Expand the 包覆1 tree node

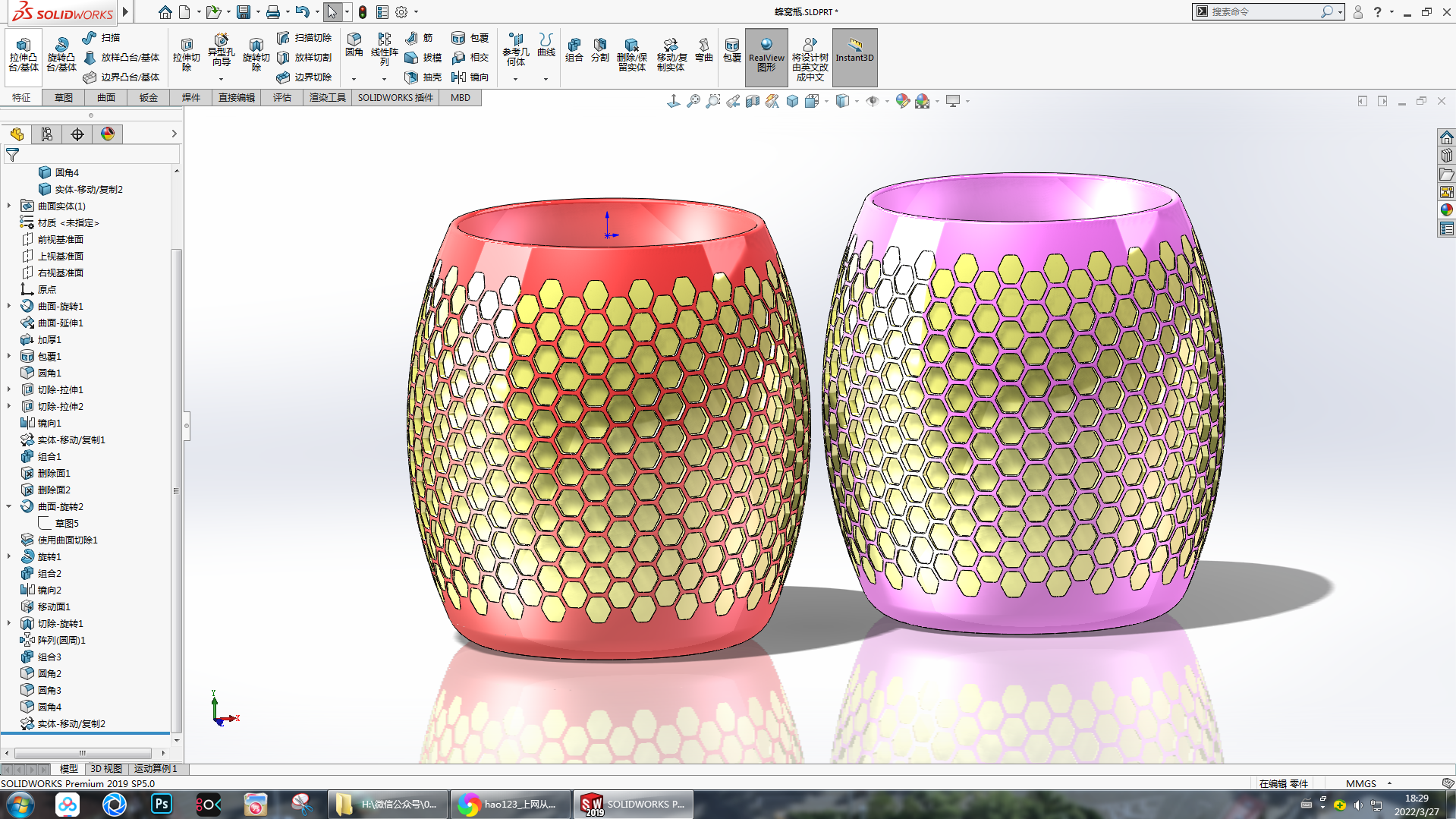tap(9, 356)
